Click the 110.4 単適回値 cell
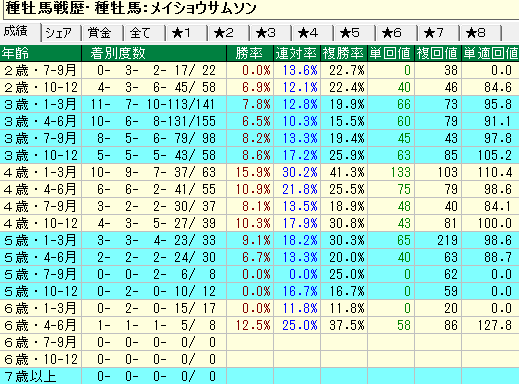 coord(490,172)
